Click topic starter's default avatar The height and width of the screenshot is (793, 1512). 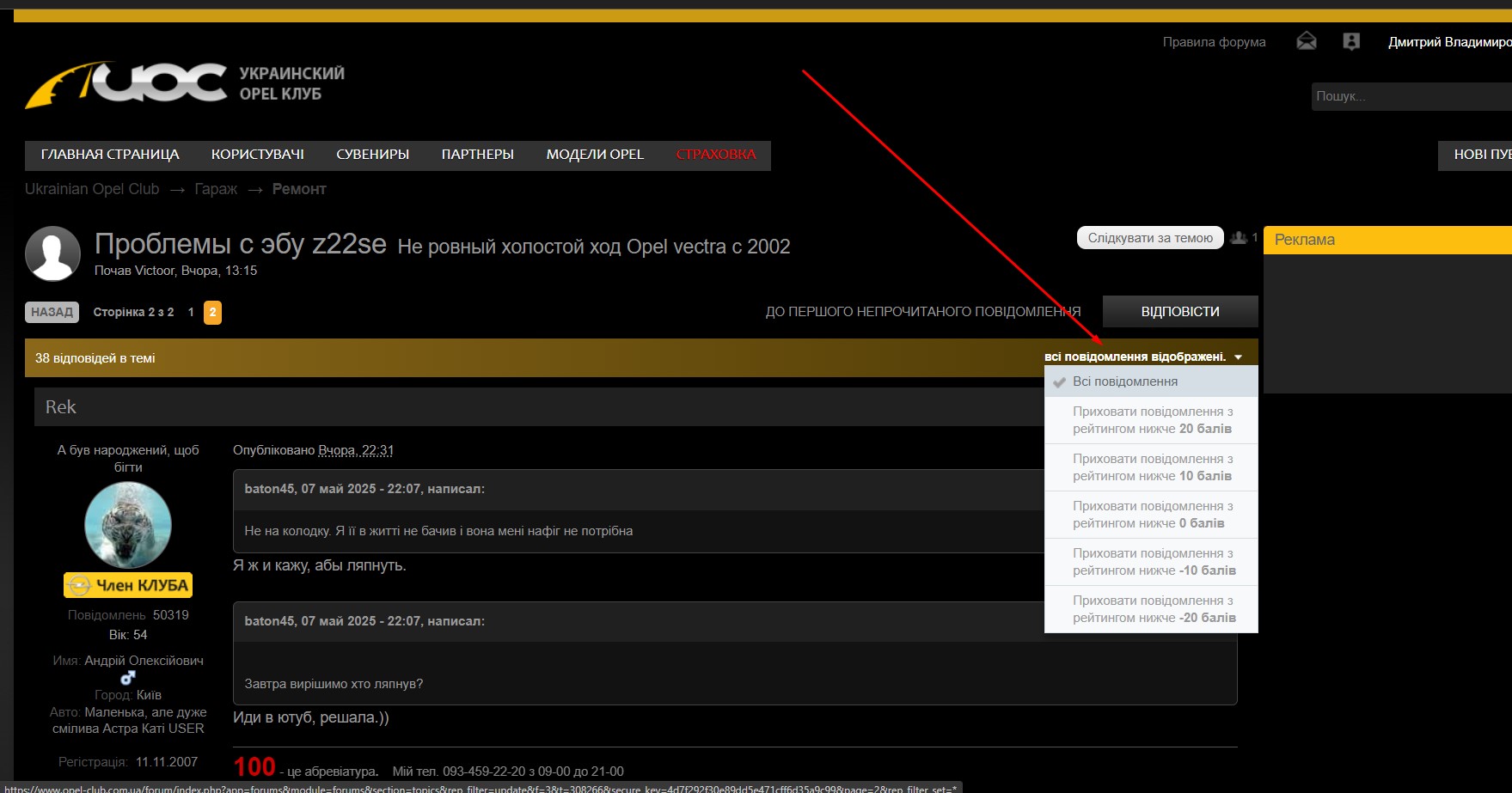pos(53,254)
